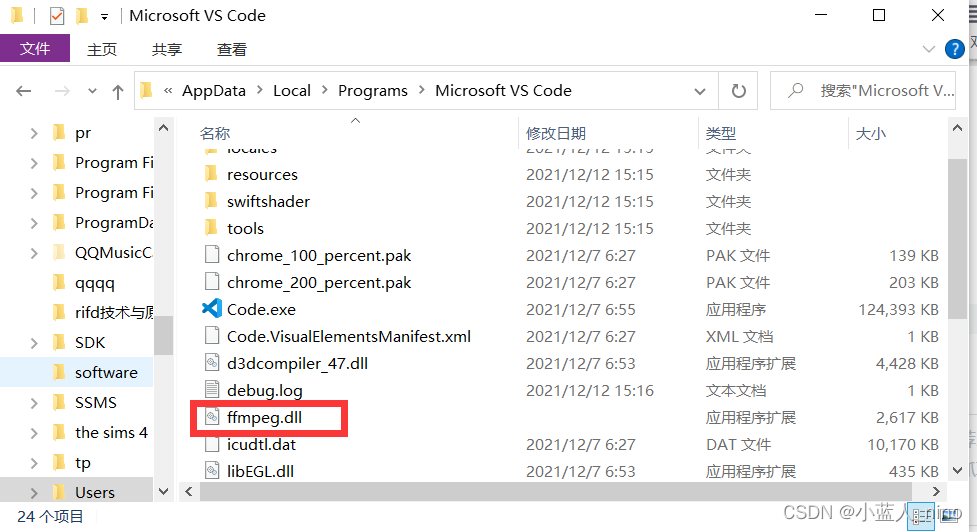The width and height of the screenshot is (977, 532).
Task: Select chrome_100_percent.pak file icon
Action: (x=212, y=255)
